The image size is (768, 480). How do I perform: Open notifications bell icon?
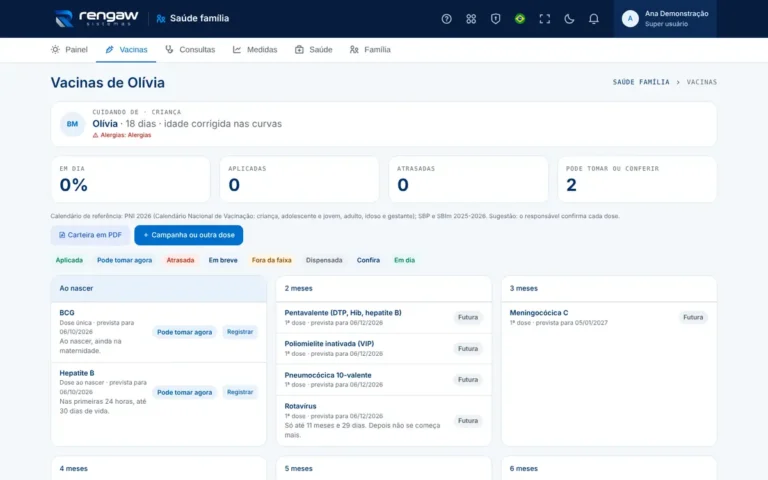pos(593,19)
